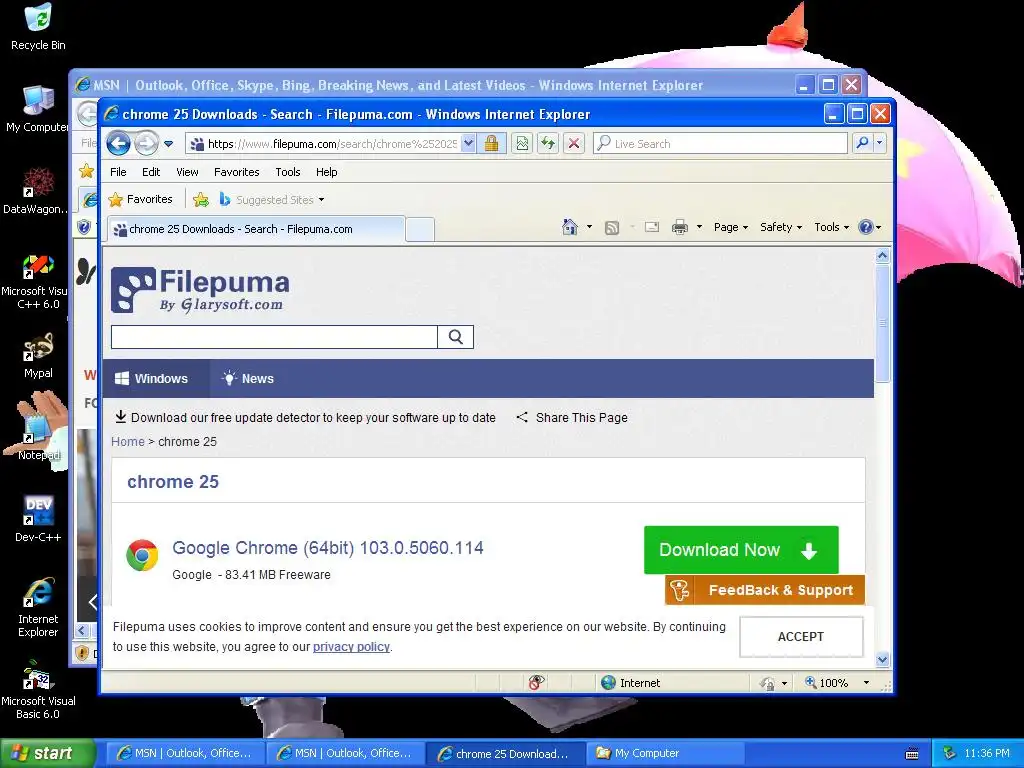Screen dimensions: 1024x768
Task: Open the recent pages dropdown next to Forward
Action: click(x=168, y=144)
